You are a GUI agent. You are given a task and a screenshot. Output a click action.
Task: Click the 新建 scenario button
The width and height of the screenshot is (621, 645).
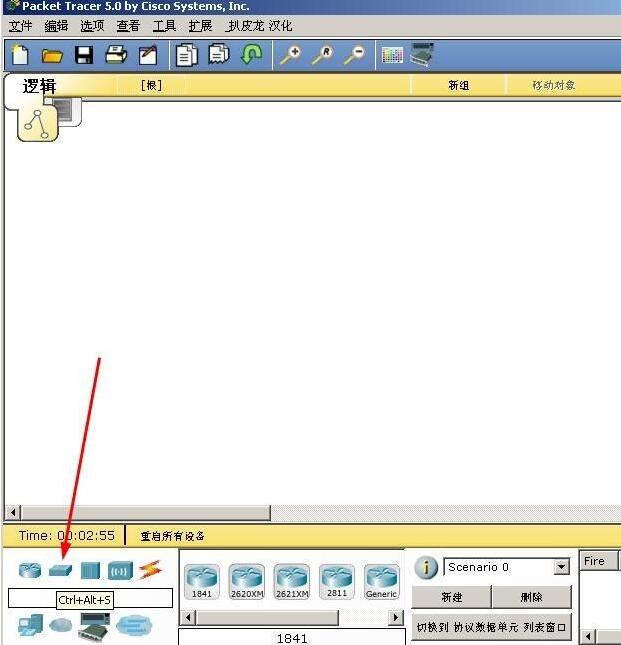click(x=452, y=596)
